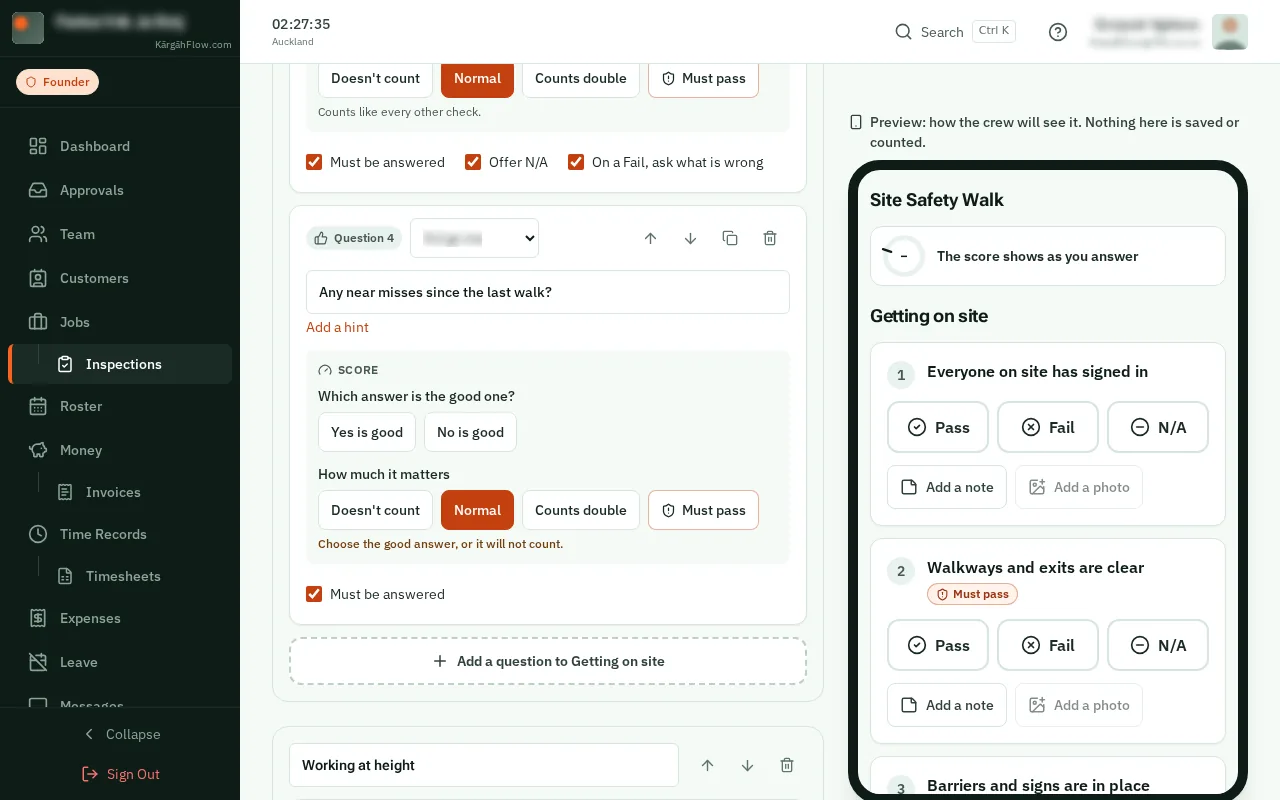1280x800 pixels.
Task: Add a question to Getting on site
Action: click(x=548, y=661)
